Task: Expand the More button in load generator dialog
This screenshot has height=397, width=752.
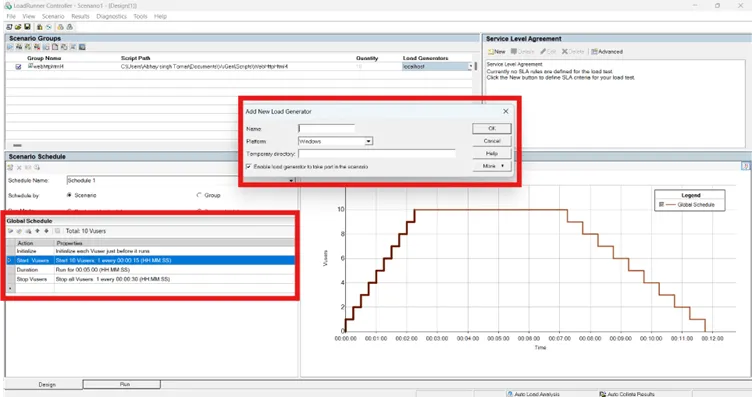Action: 492,166
